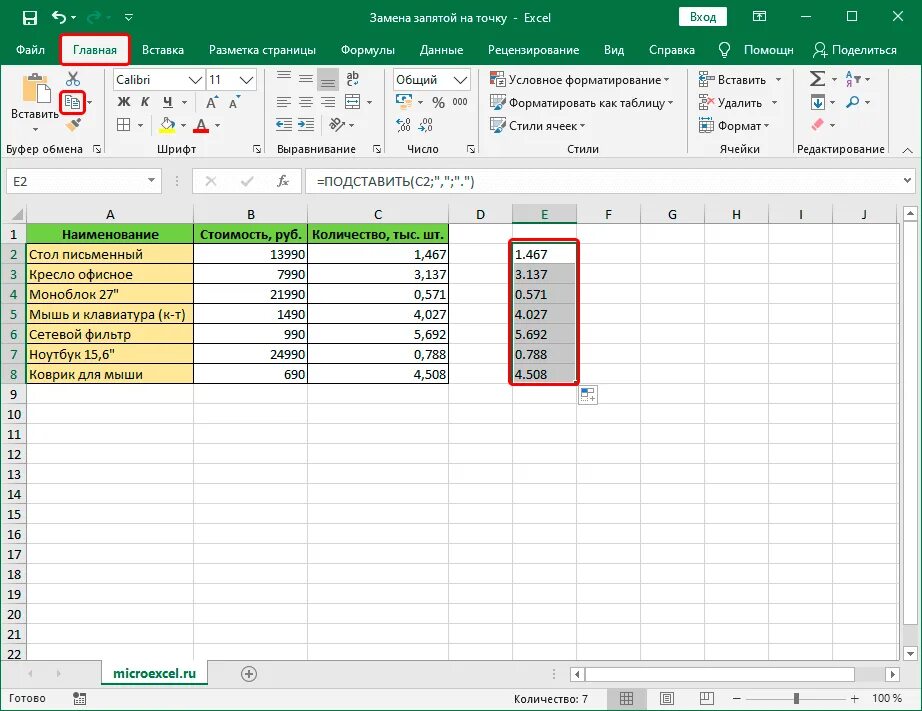This screenshot has height=711, width=922.
Task: Open Условное форматирование menu
Action: tap(580, 79)
